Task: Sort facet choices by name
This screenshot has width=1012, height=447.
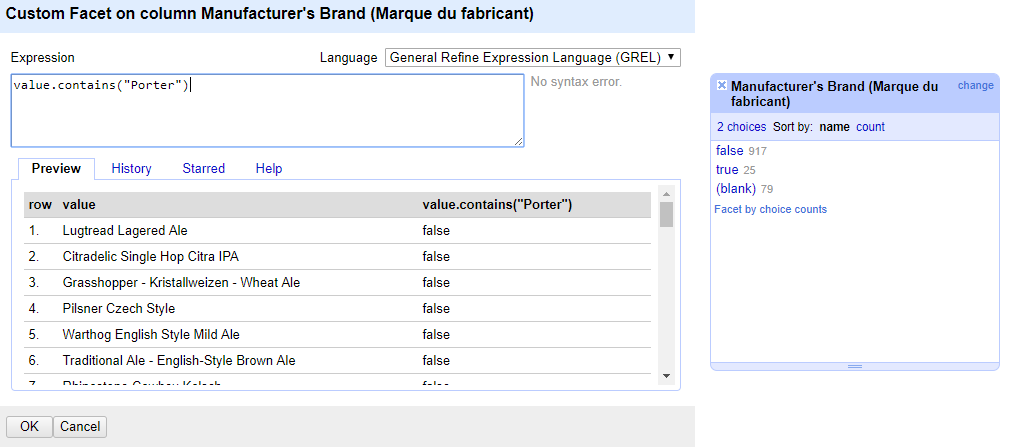Action: tap(834, 127)
